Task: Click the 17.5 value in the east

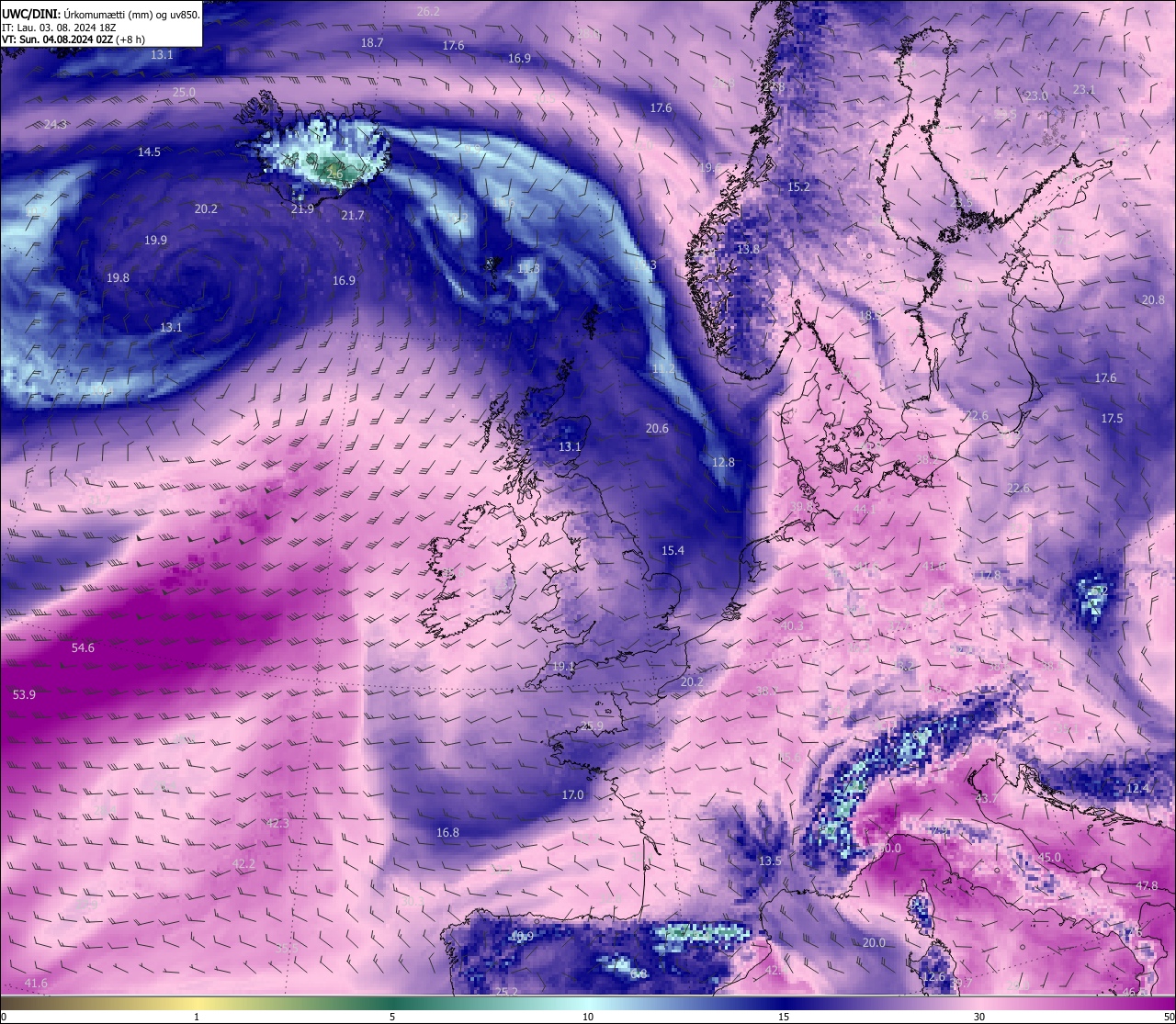Action: point(1112,418)
